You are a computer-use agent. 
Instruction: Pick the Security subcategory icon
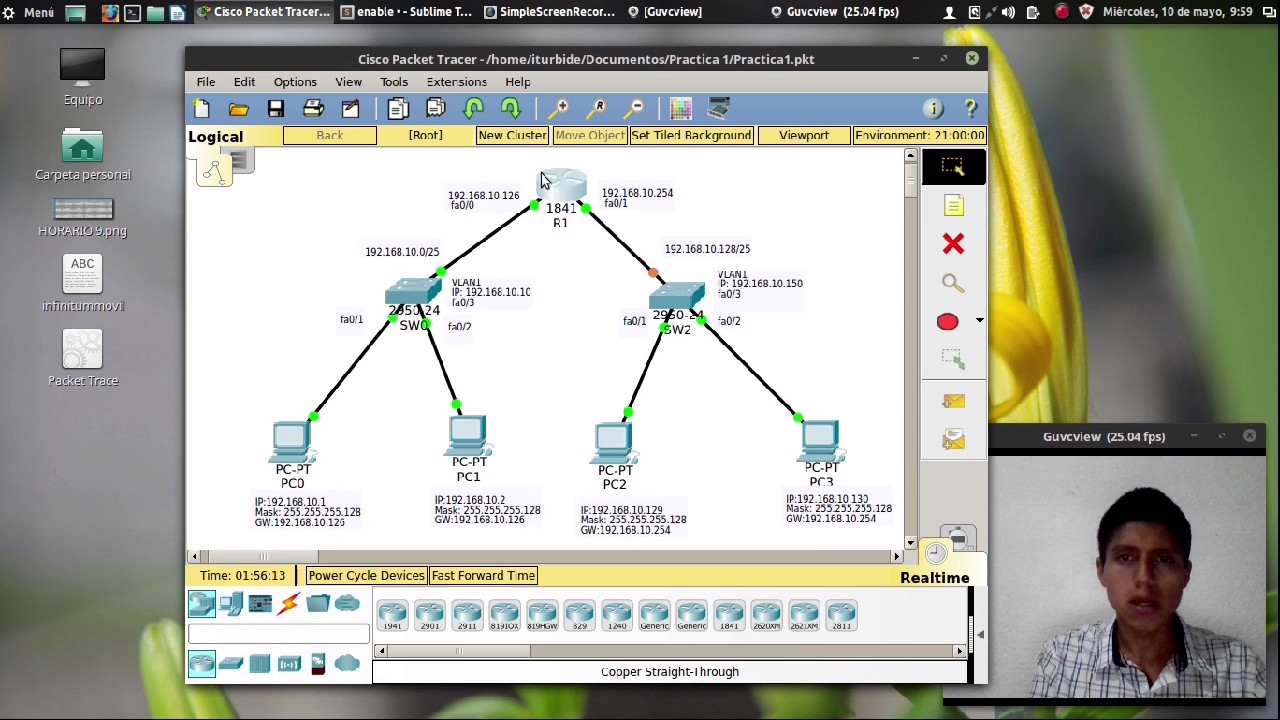point(318,663)
